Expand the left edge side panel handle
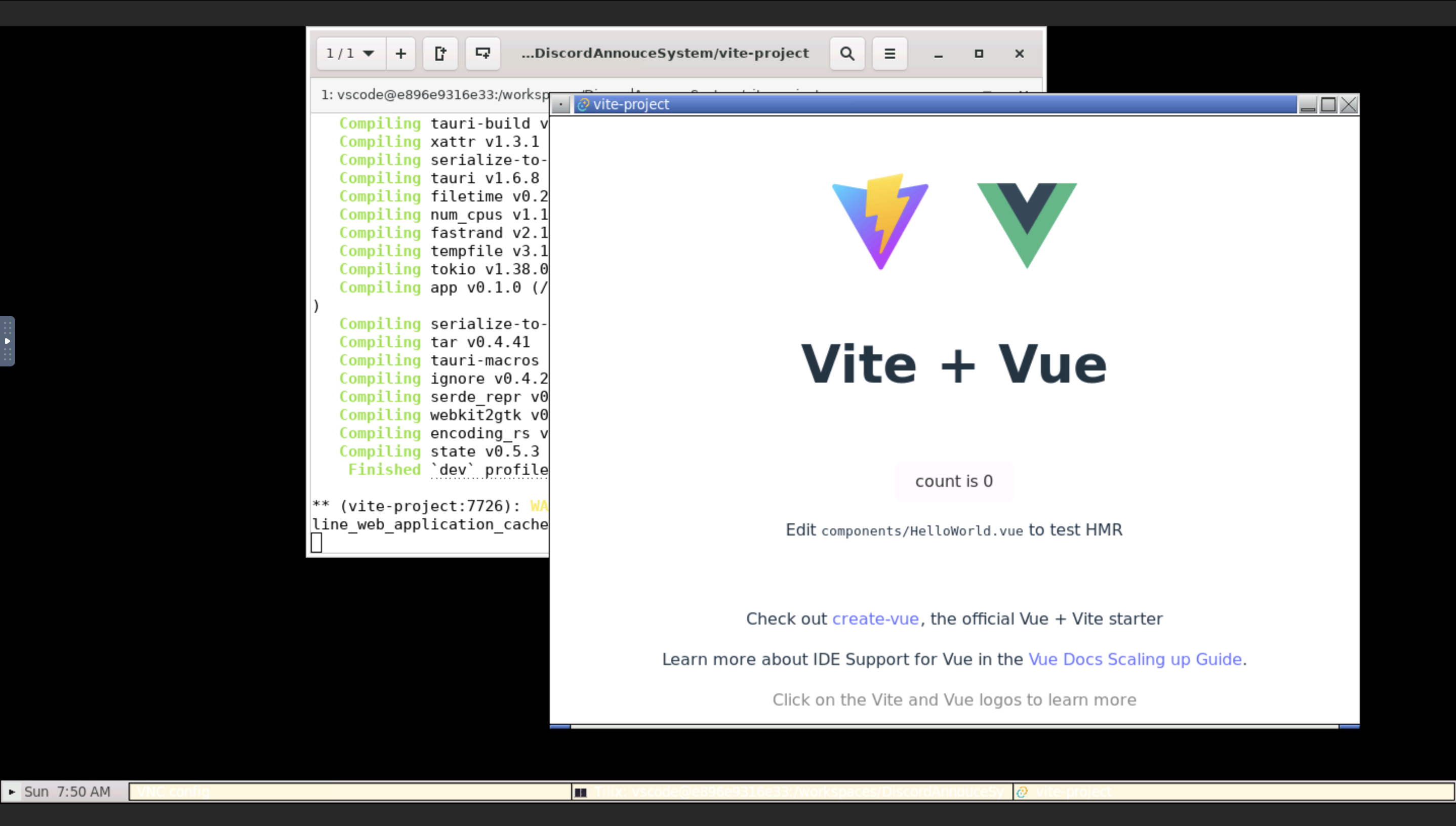This screenshot has height=826, width=1456. point(8,341)
